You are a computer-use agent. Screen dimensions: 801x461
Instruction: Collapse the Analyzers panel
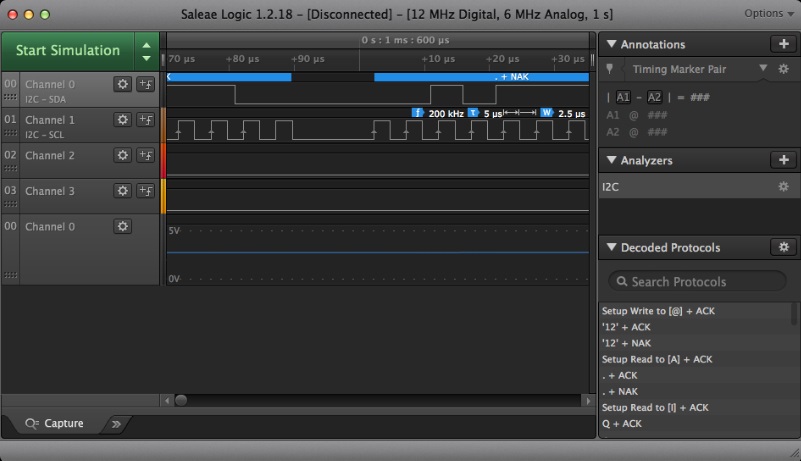(610, 161)
